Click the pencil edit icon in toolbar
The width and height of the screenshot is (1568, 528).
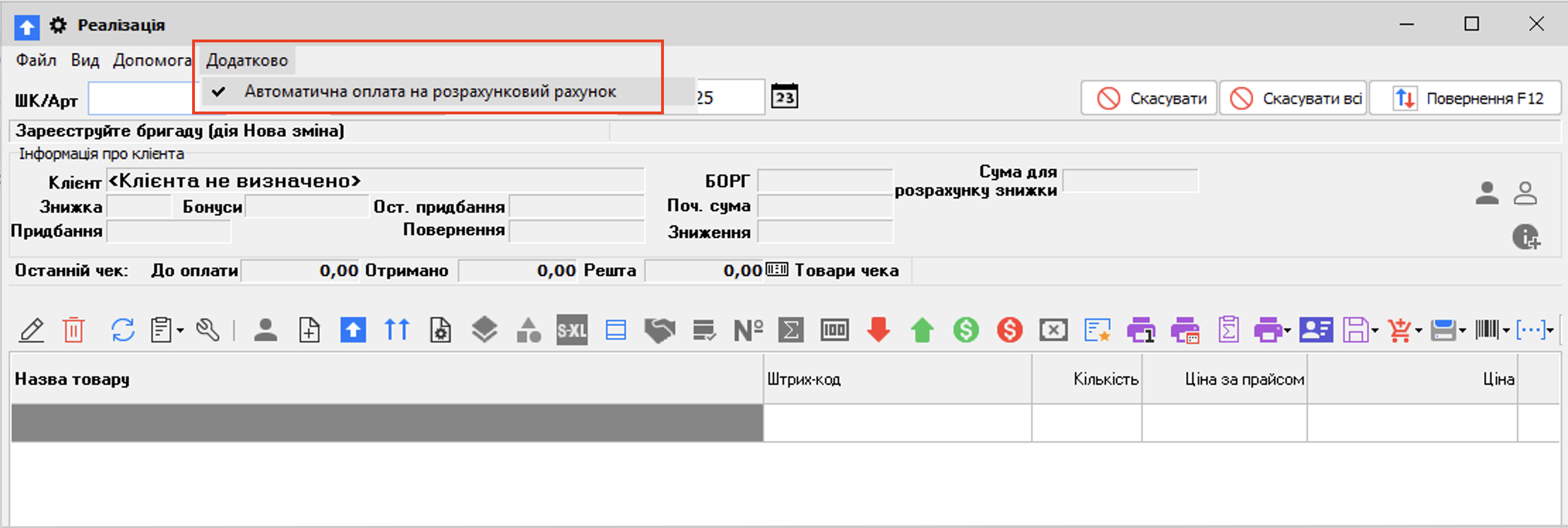click(x=32, y=330)
